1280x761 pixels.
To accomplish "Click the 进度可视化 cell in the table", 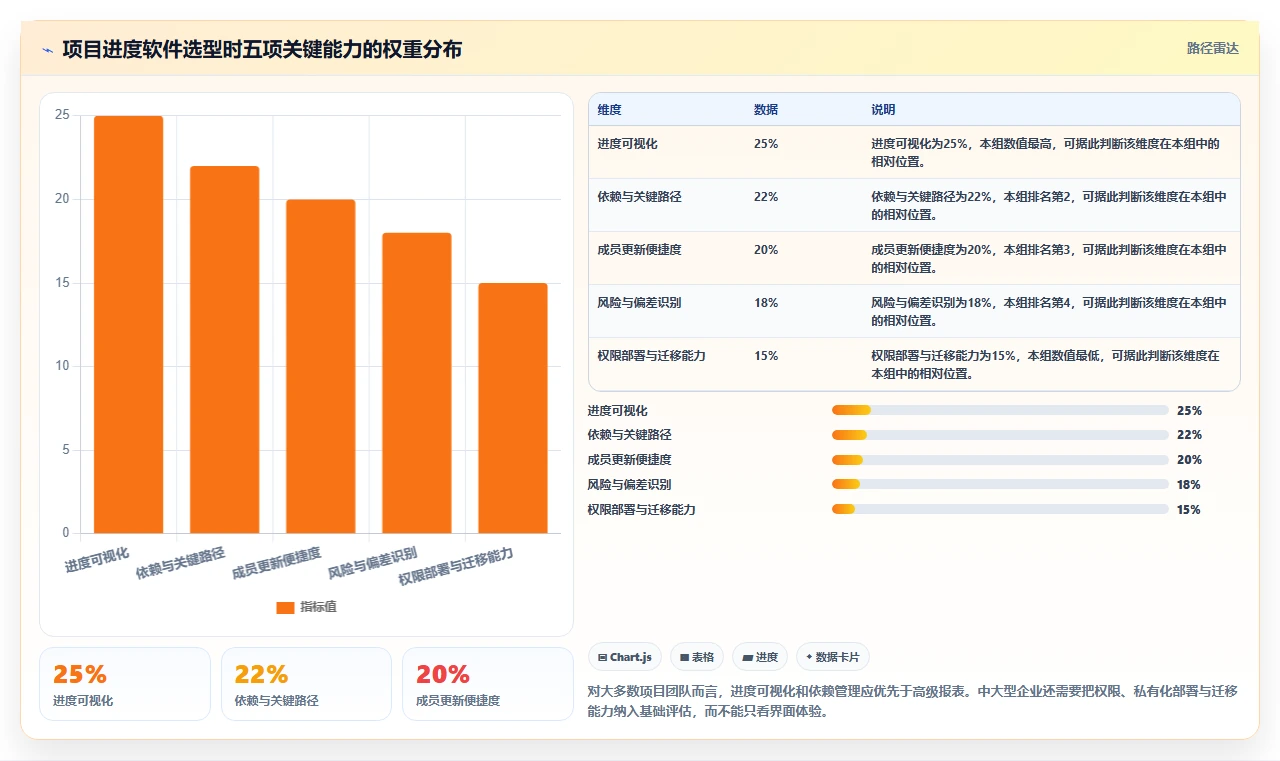I will [x=627, y=144].
